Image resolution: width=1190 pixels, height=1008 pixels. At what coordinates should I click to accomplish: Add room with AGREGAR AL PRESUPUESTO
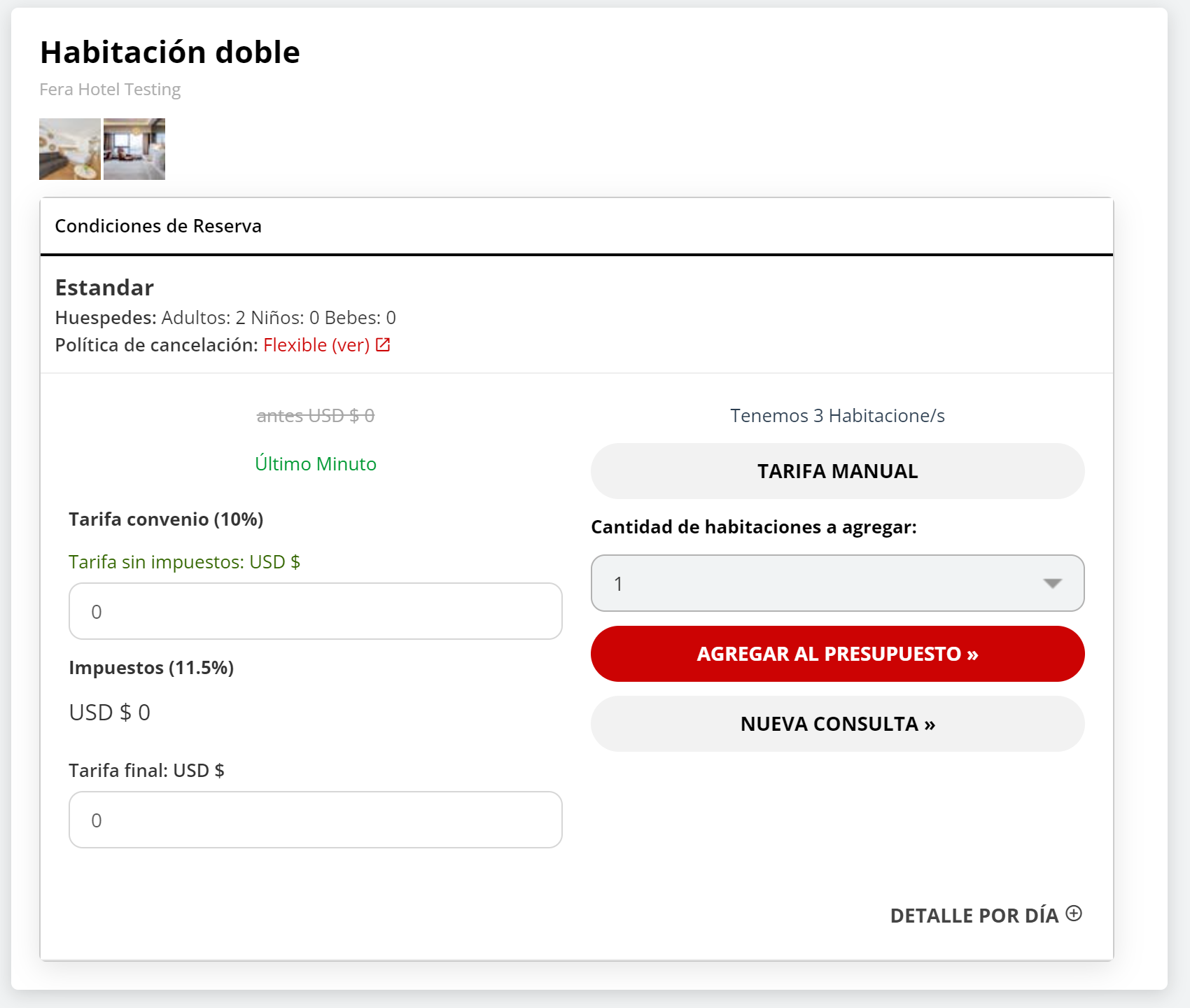click(837, 654)
